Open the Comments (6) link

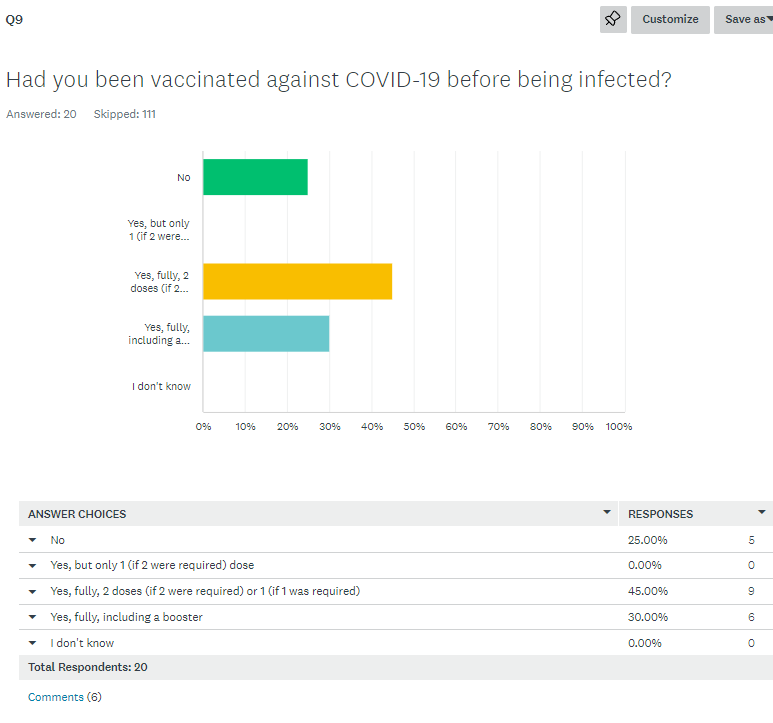65,697
